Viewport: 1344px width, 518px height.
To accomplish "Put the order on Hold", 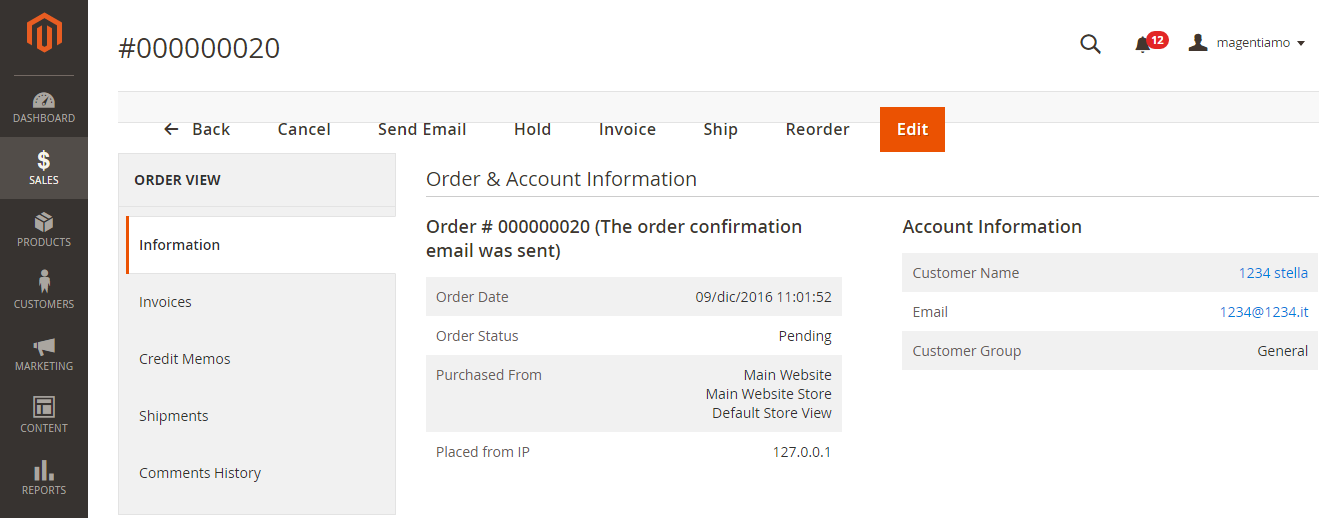I will coord(532,129).
